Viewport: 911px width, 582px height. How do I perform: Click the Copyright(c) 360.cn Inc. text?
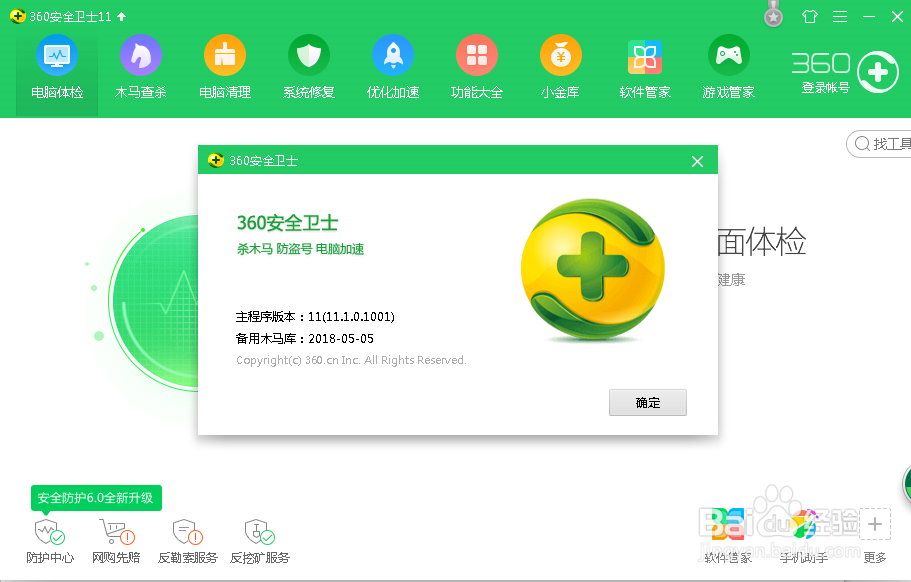351,360
